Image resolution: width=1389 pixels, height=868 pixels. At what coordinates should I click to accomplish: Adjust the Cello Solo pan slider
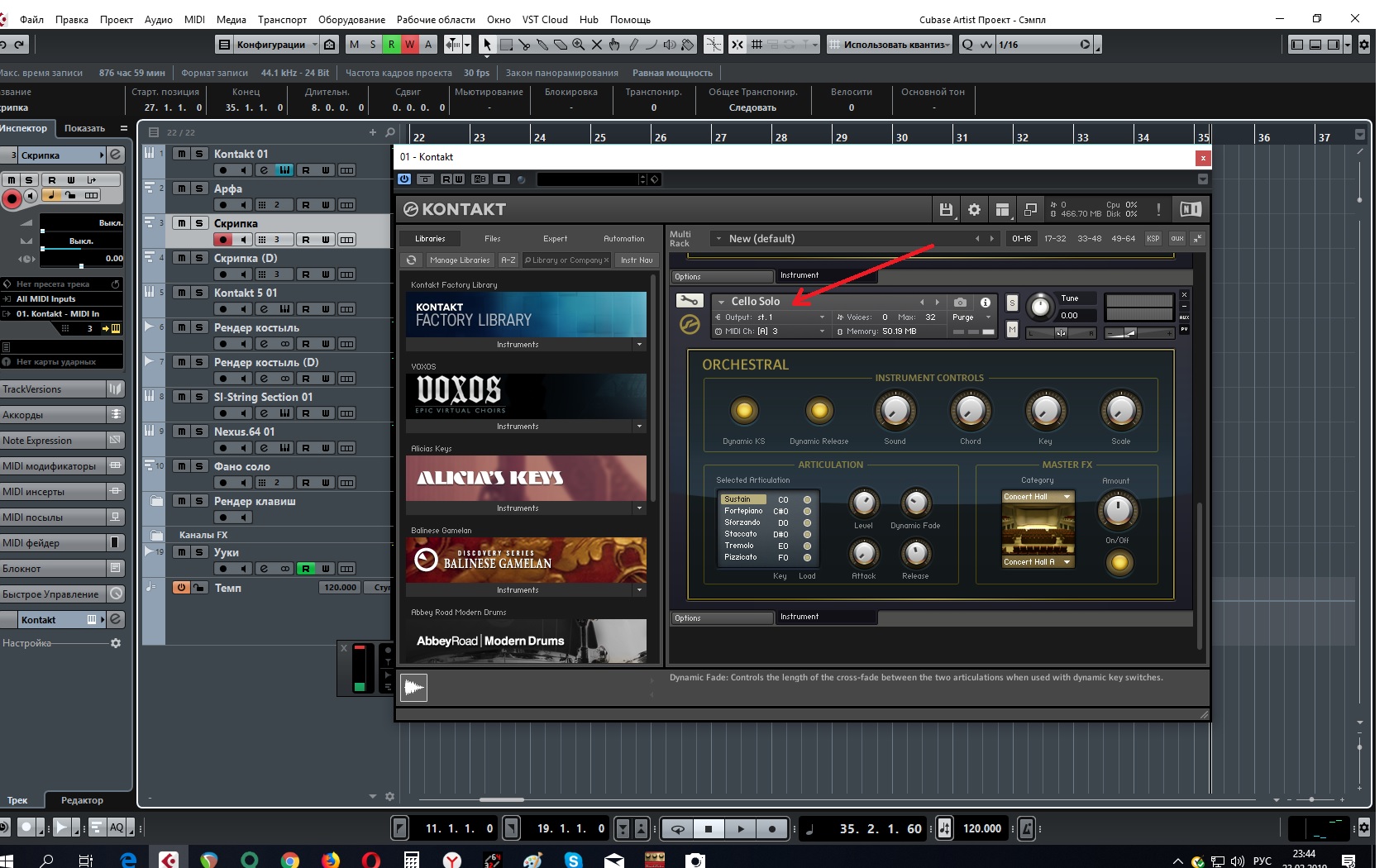(1062, 333)
